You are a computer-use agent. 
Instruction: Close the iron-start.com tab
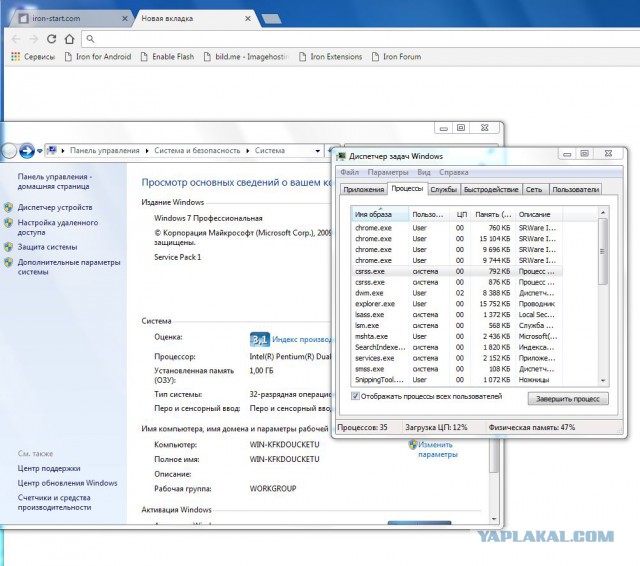125,18
